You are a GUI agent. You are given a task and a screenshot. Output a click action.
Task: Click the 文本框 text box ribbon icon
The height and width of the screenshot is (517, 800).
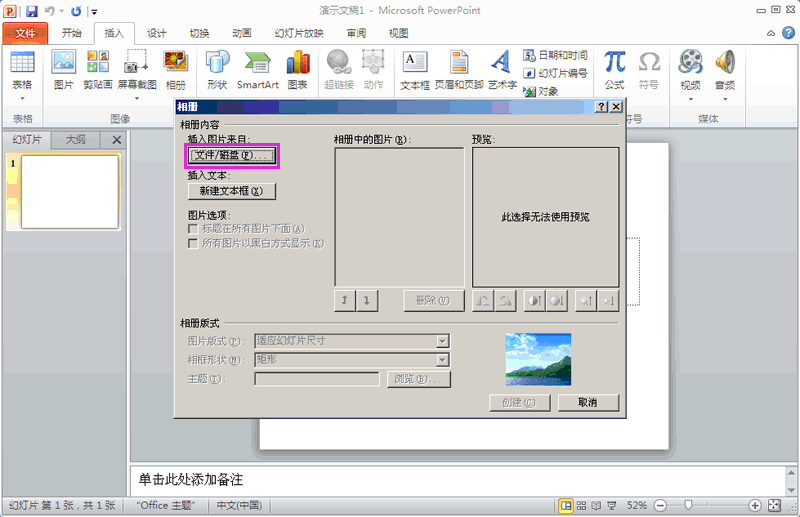tap(414, 69)
